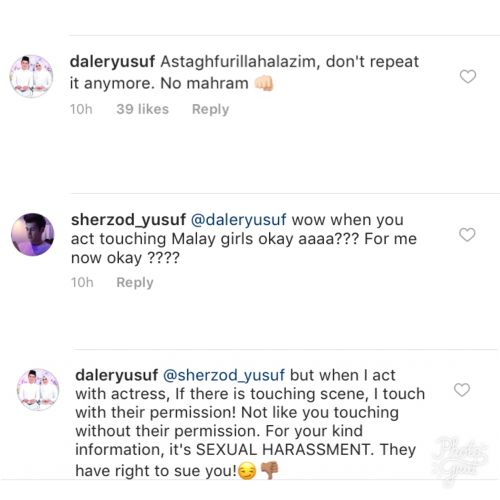This screenshot has height=500, width=500.
Task: Tap the 10h timestamp on sherzod_yusuf's comment
Action: tap(82, 283)
